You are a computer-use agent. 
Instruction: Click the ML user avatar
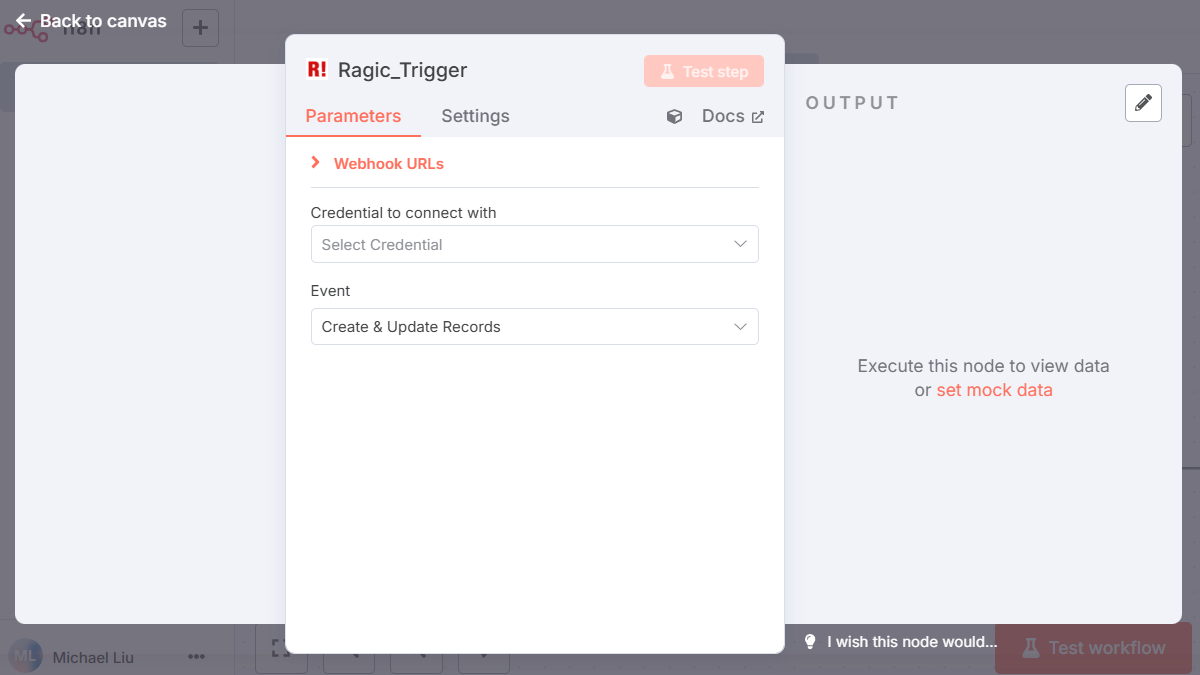[x=25, y=656]
